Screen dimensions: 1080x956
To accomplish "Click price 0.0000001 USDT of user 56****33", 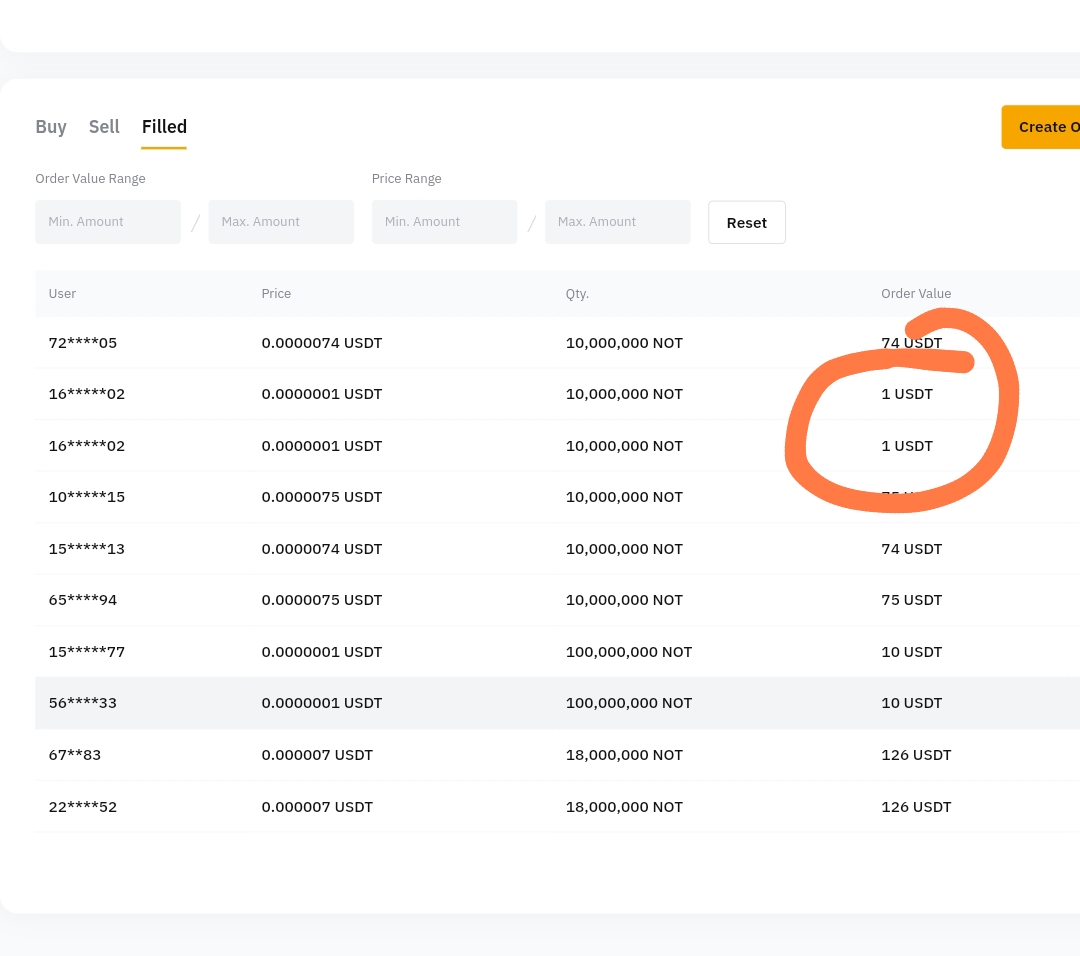I will pyautogui.click(x=322, y=703).
